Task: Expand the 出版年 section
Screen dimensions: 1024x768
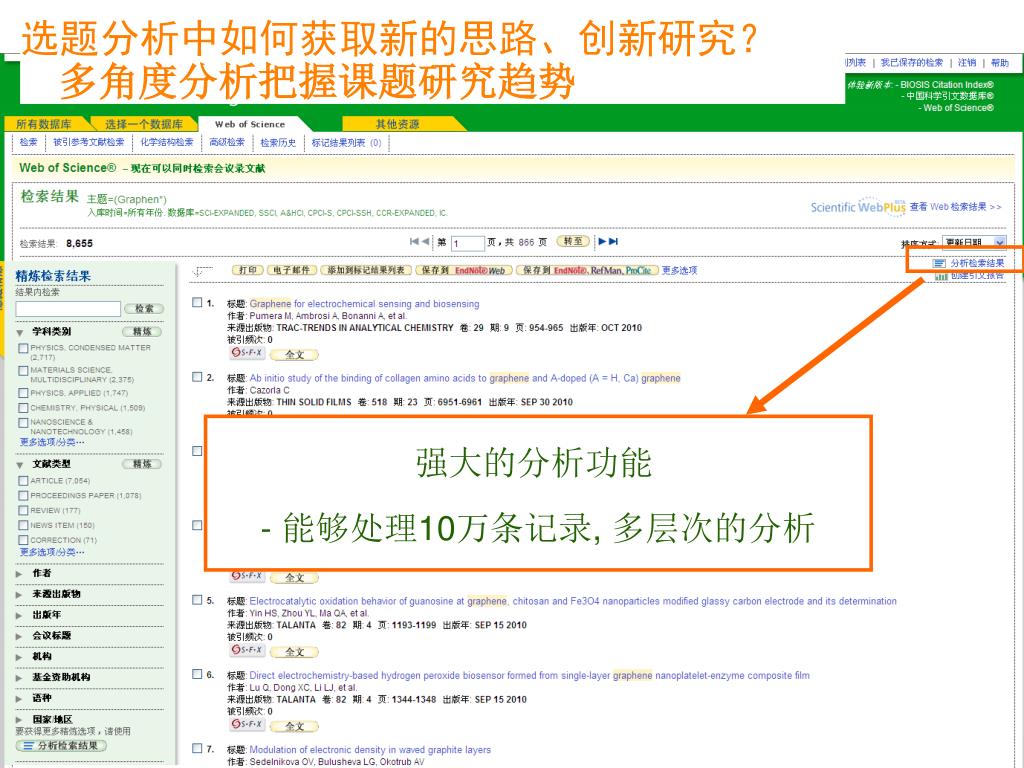Action: (x=20, y=615)
